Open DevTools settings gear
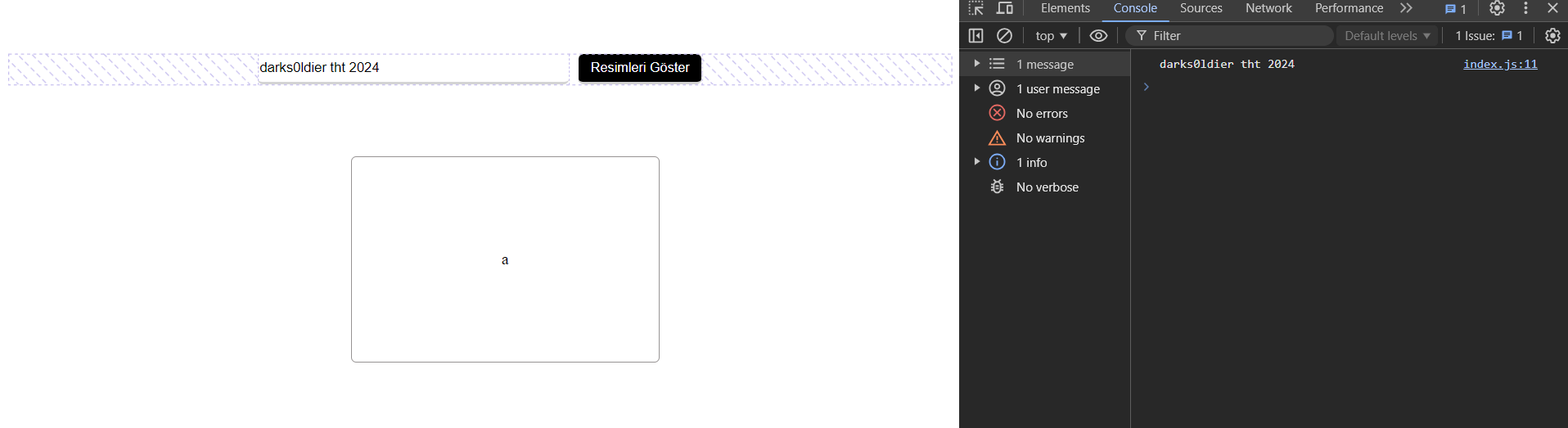 [x=1497, y=8]
